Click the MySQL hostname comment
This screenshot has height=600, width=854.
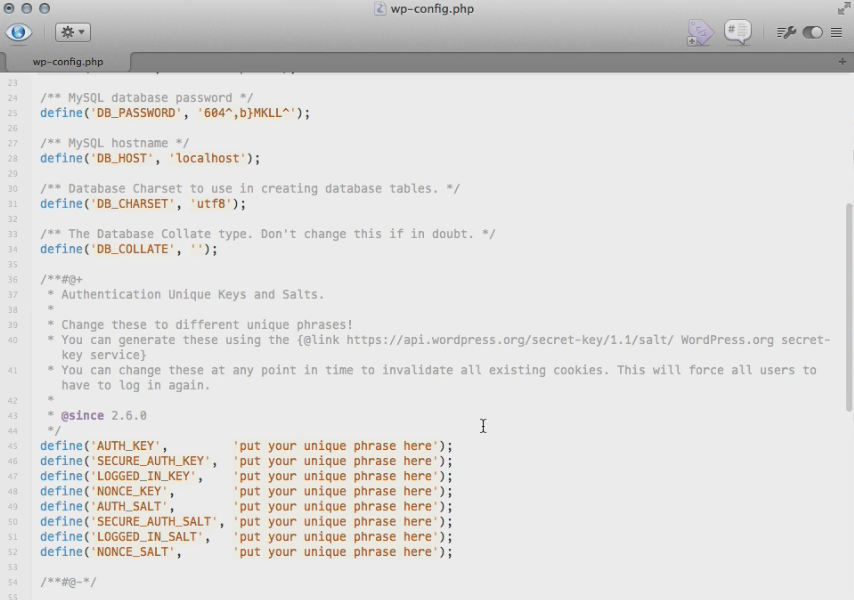point(114,143)
